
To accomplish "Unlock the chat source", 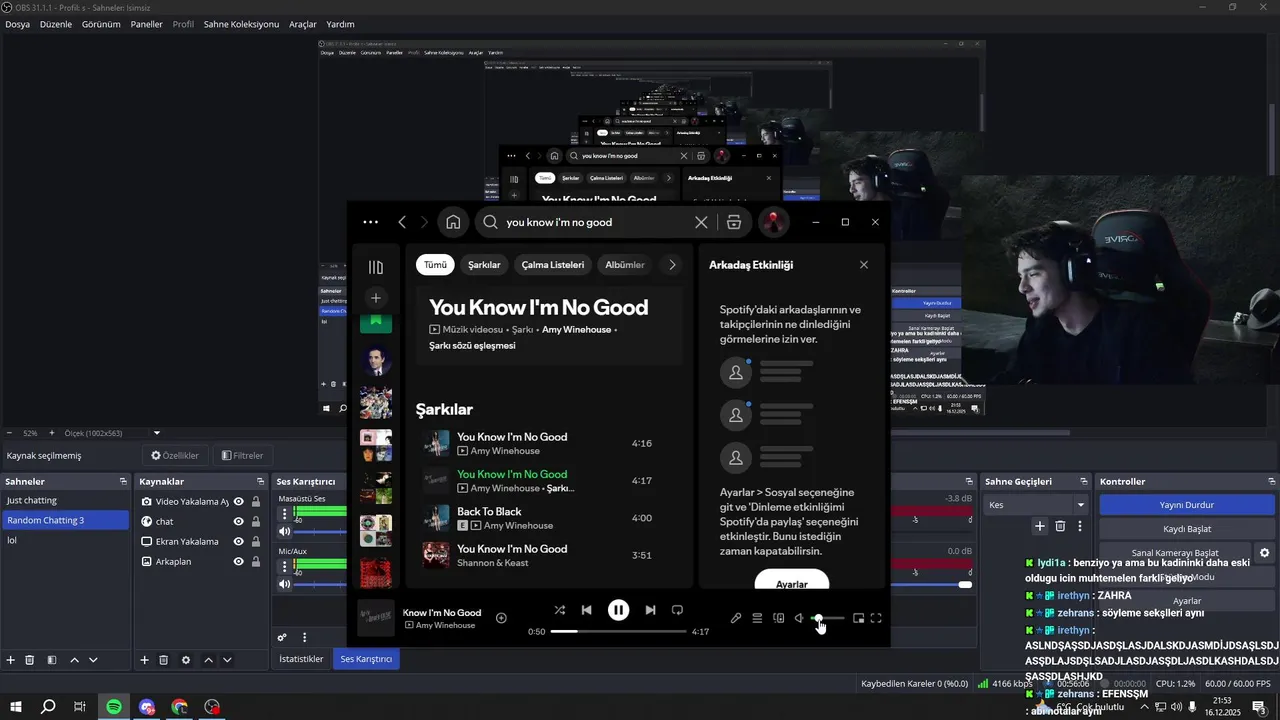I will [x=256, y=522].
